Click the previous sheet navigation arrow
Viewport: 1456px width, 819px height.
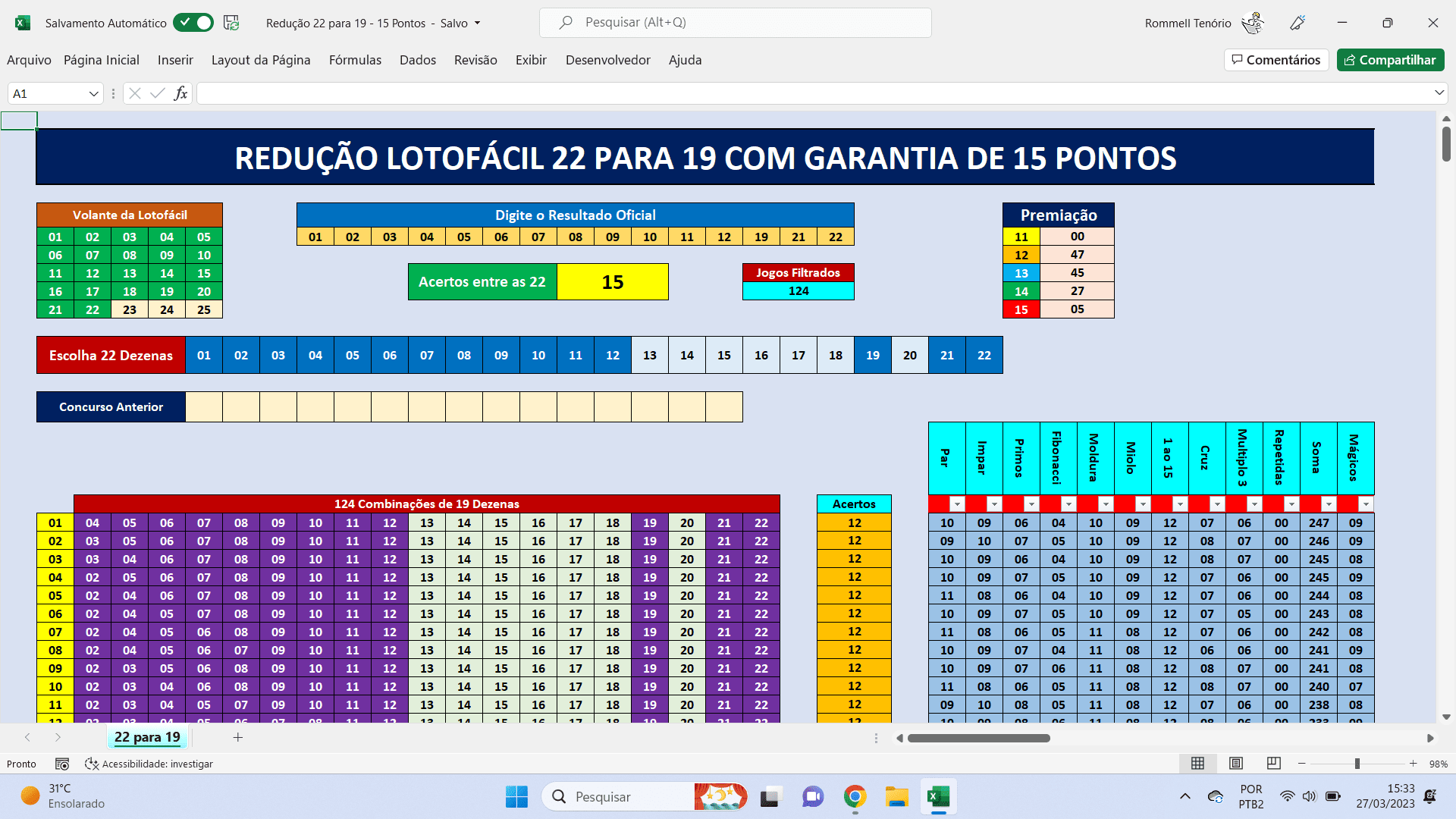point(27,737)
